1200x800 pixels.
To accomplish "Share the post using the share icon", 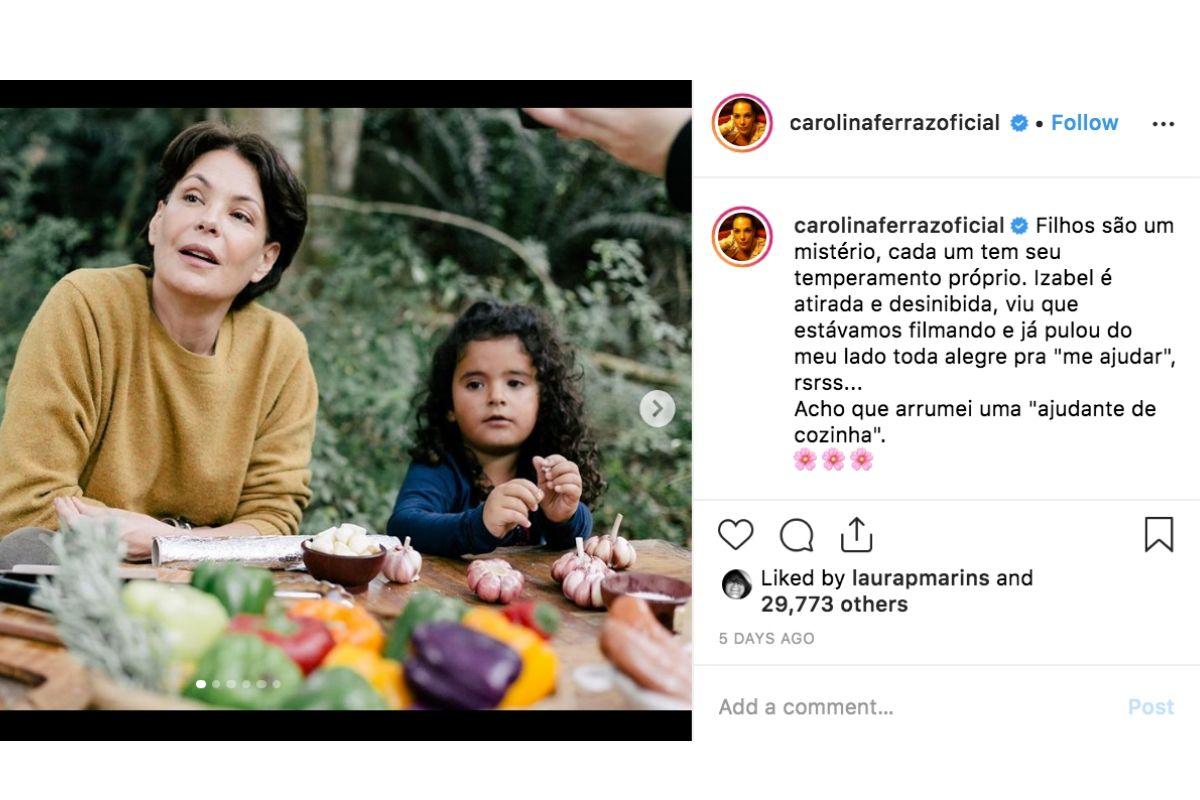I will pos(856,535).
